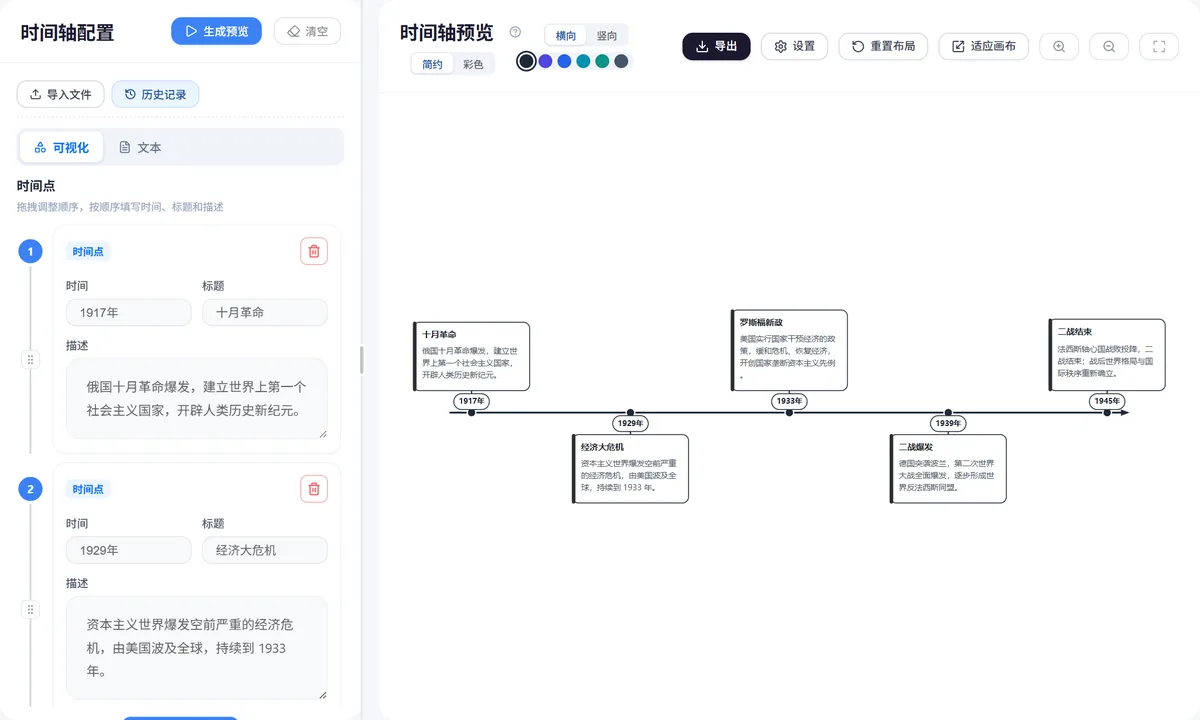Click the step number 2 circle
Screen dimensions: 1200x720
click(30, 489)
